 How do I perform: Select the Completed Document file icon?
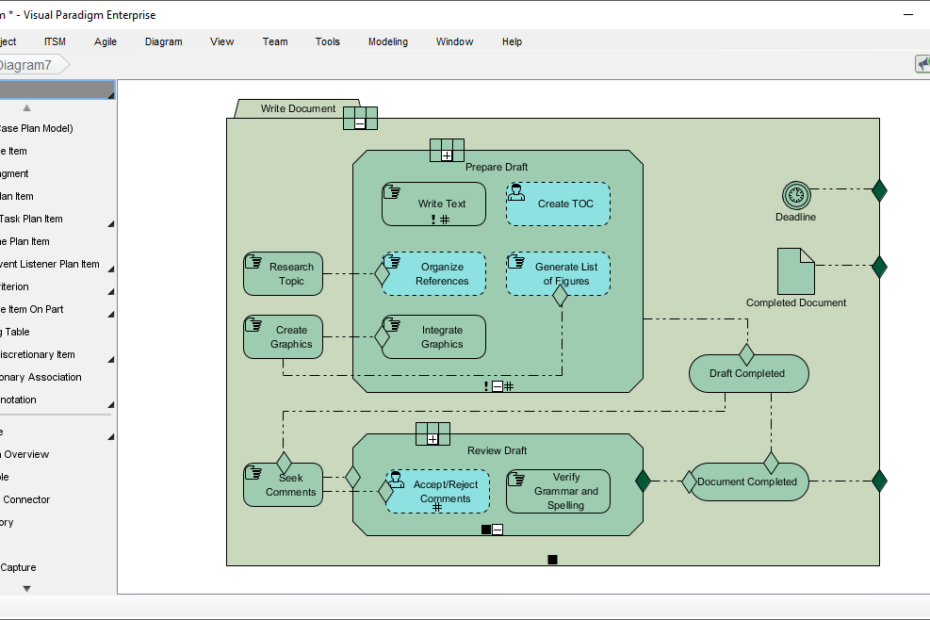pyautogui.click(x=796, y=271)
